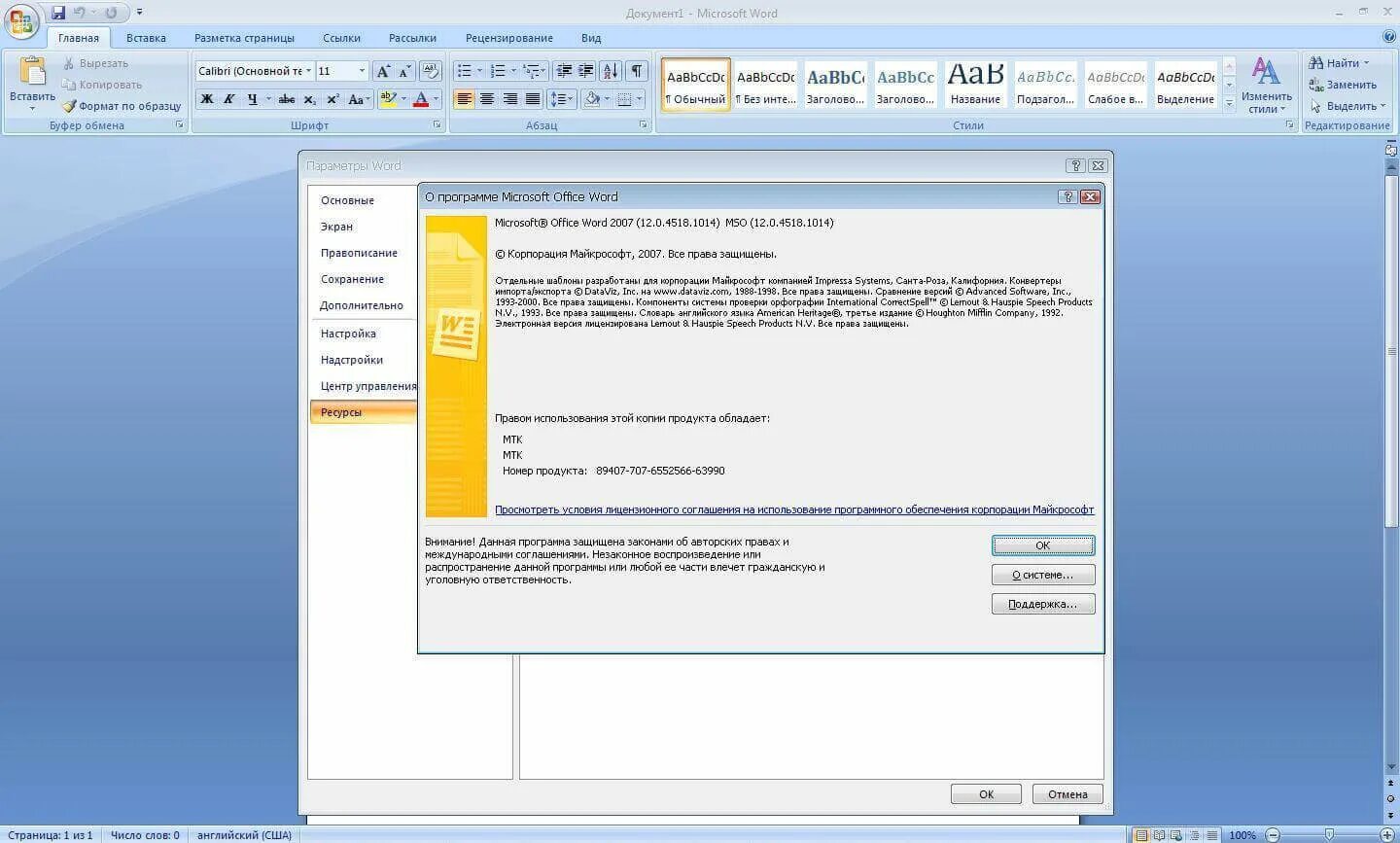Open the Рецензирование ribbon tab
The image size is (1400, 843).
tap(508, 38)
